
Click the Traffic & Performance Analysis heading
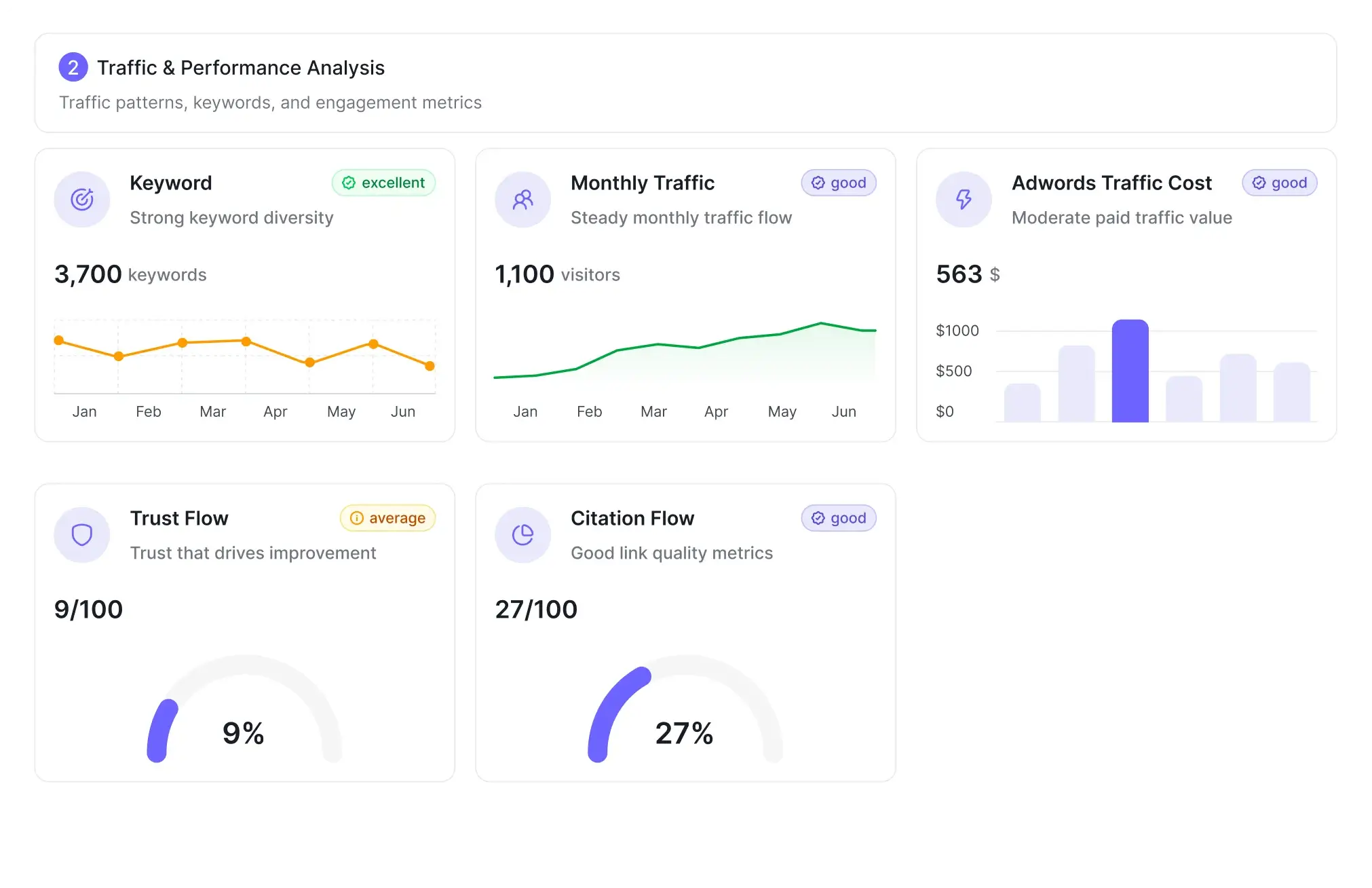(241, 68)
